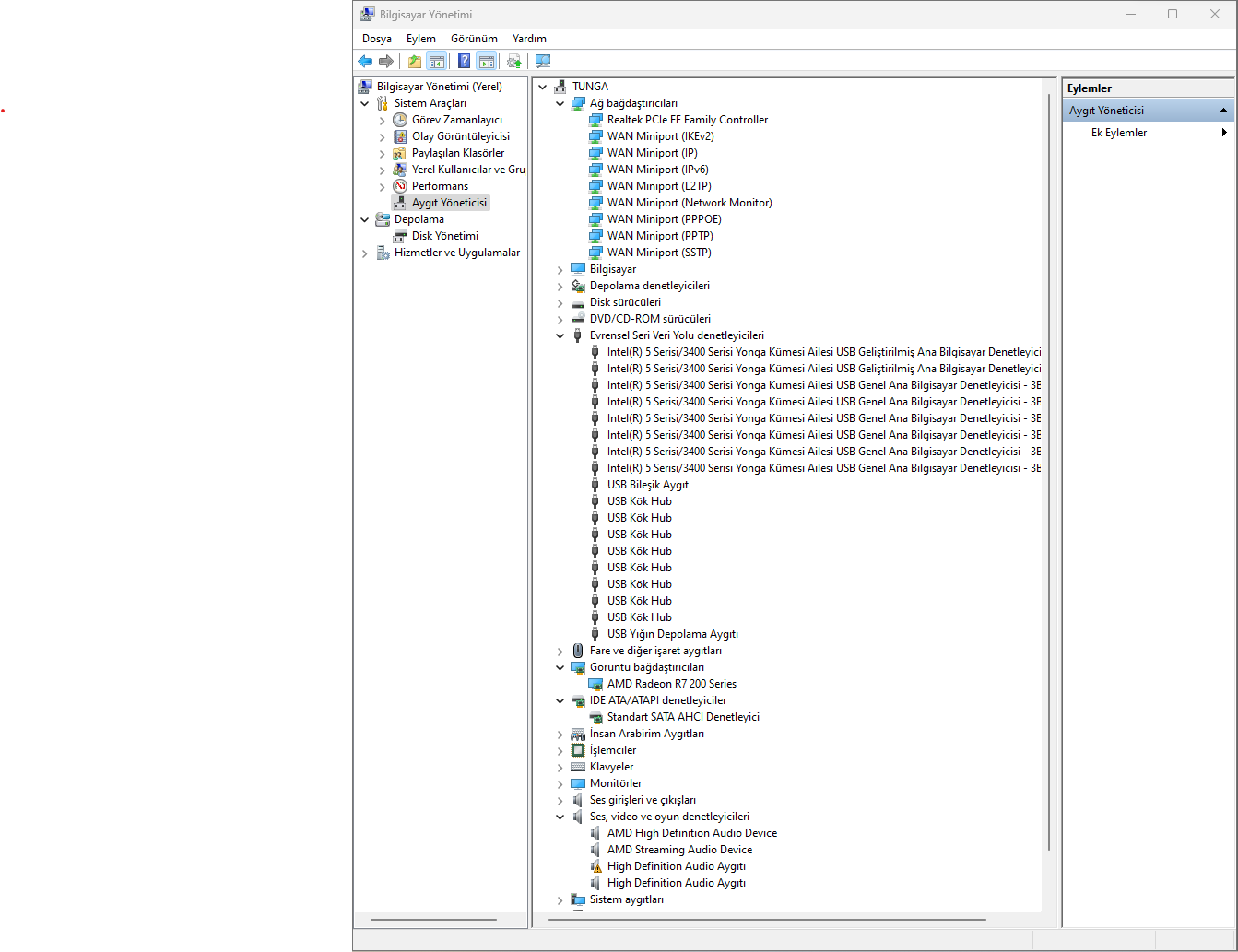Expand the İşlemciler category
Viewport: 1238px width, 952px height.
coord(560,750)
